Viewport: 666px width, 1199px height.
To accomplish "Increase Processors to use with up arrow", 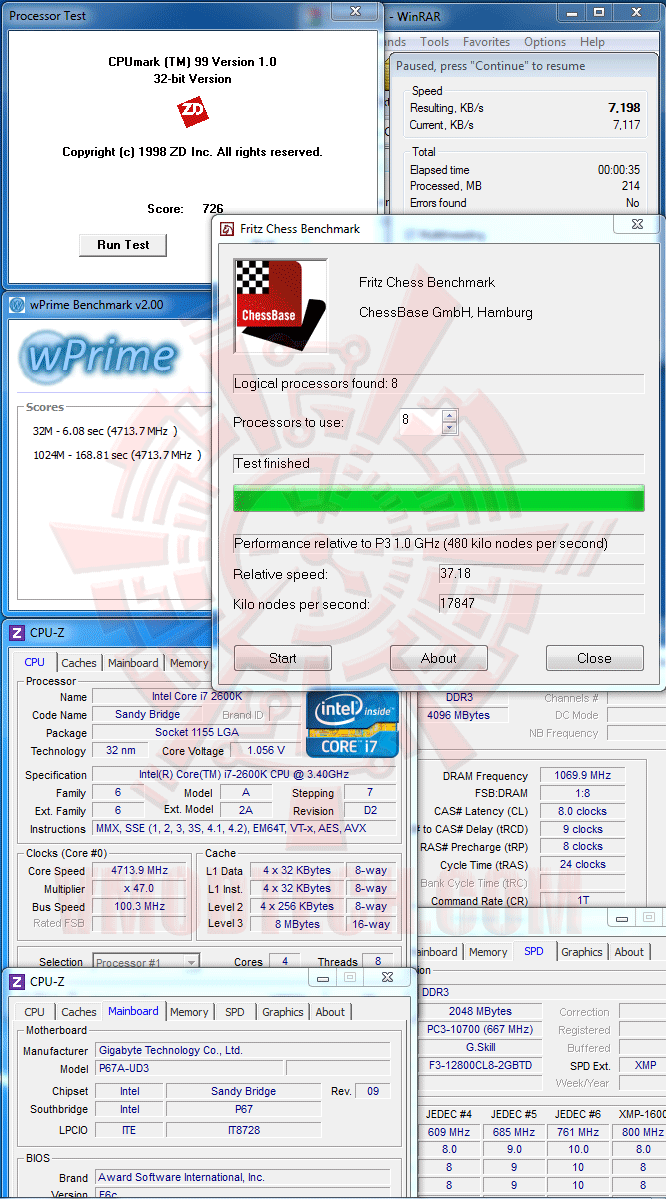I will (x=450, y=416).
